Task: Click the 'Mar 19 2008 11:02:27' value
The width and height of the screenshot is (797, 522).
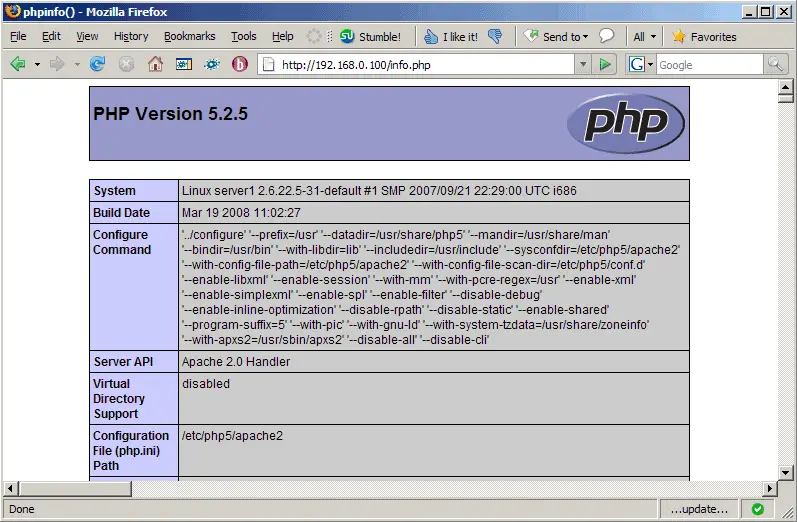Action: 241,212
